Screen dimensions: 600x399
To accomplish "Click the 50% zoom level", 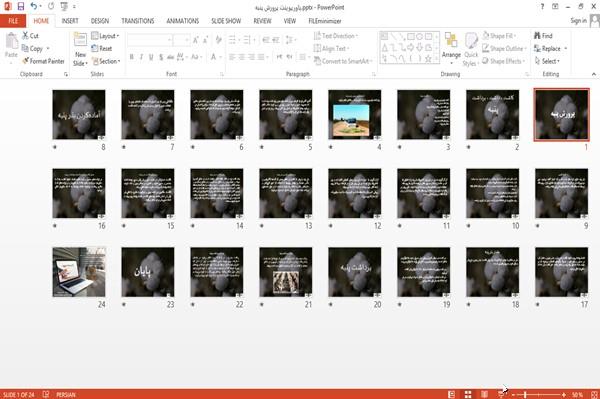I will (577, 394).
